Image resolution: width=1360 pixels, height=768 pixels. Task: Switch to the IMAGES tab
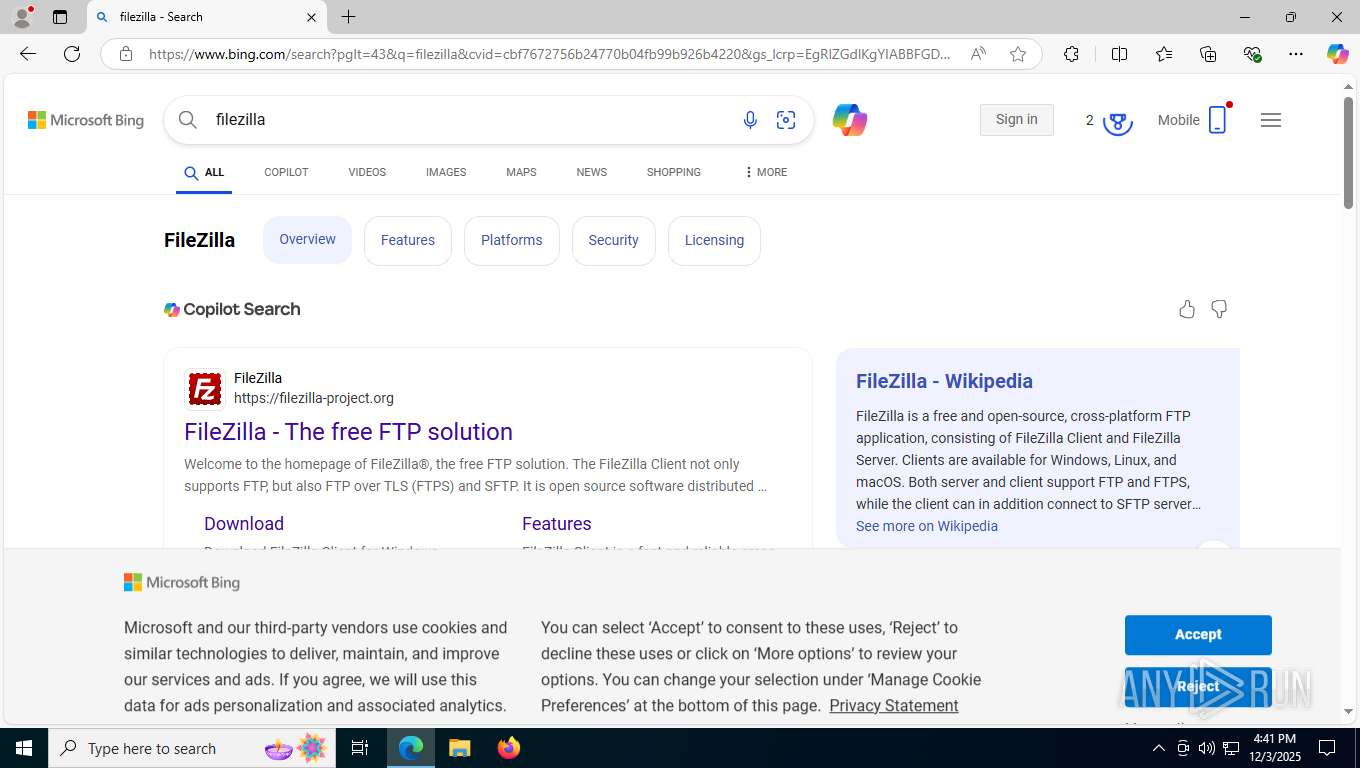(x=446, y=172)
